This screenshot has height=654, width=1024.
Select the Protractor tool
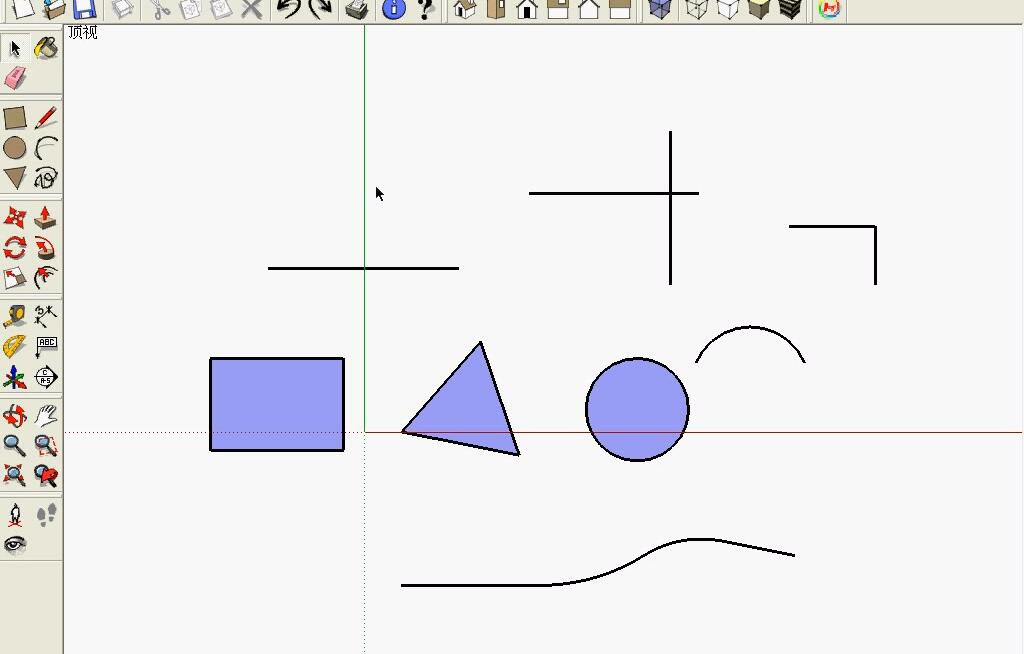pos(15,347)
